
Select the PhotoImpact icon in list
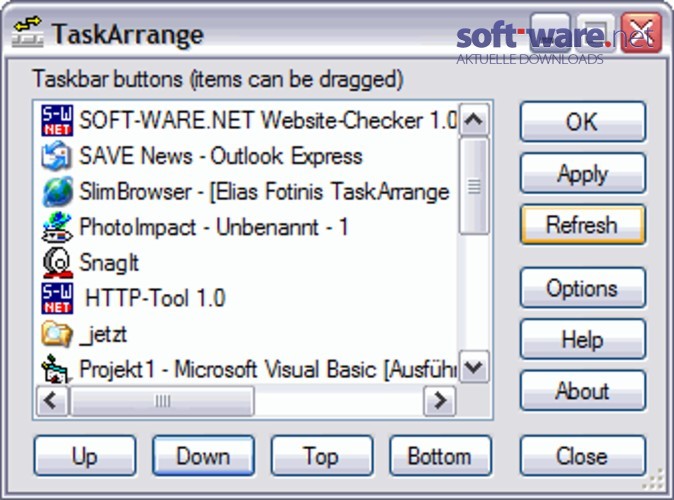(x=57, y=227)
